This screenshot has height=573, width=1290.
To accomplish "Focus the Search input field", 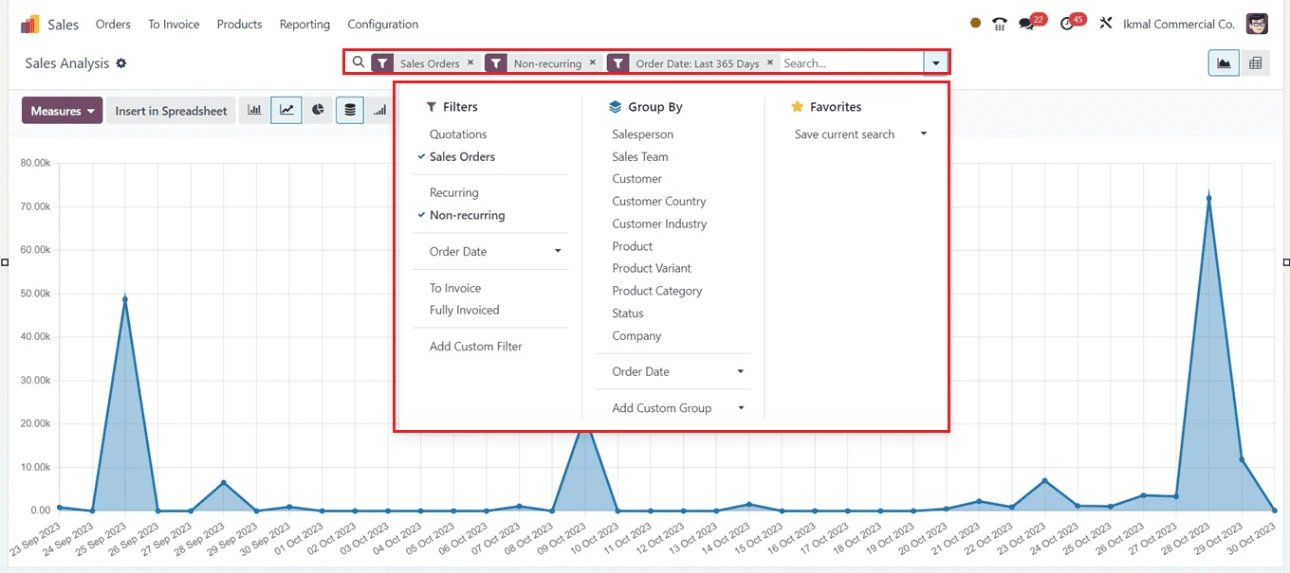I will (850, 63).
